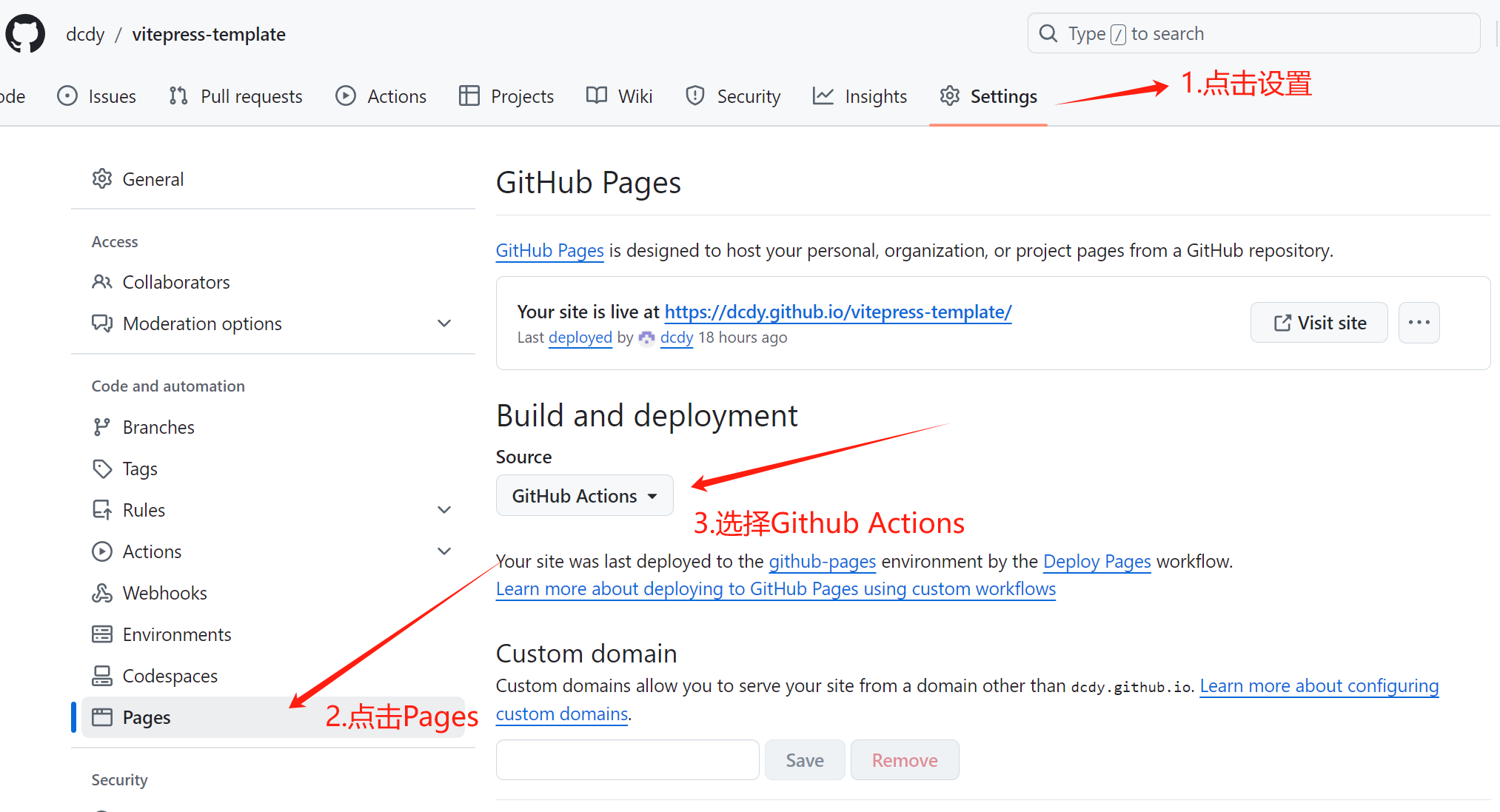Viewport: 1500px width, 812px height.
Task: Switch to the Pull requests tab
Action: click(x=235, y=96)
